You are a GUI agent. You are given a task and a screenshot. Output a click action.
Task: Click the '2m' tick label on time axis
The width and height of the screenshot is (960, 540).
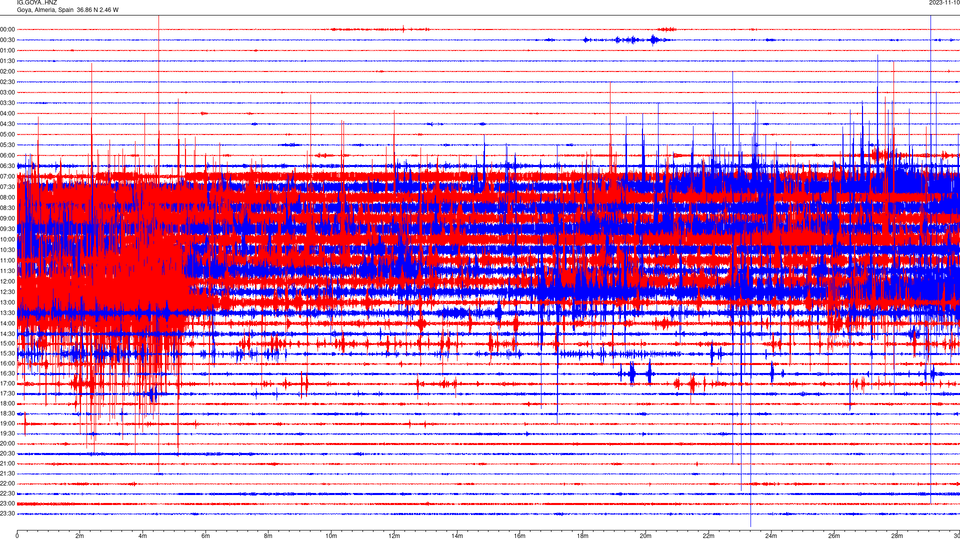pyautogui.click(x=80, y=536)
